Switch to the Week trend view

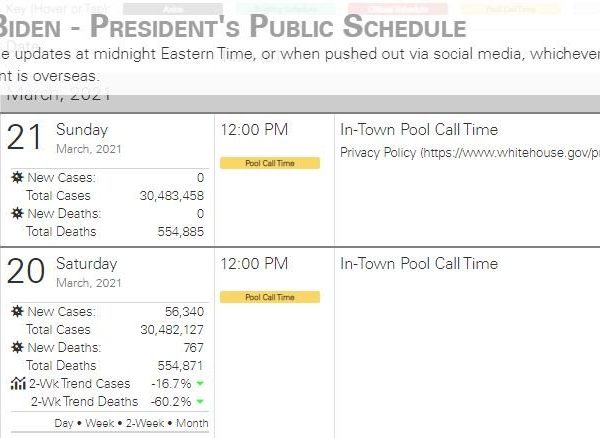[x=99, y=424]
